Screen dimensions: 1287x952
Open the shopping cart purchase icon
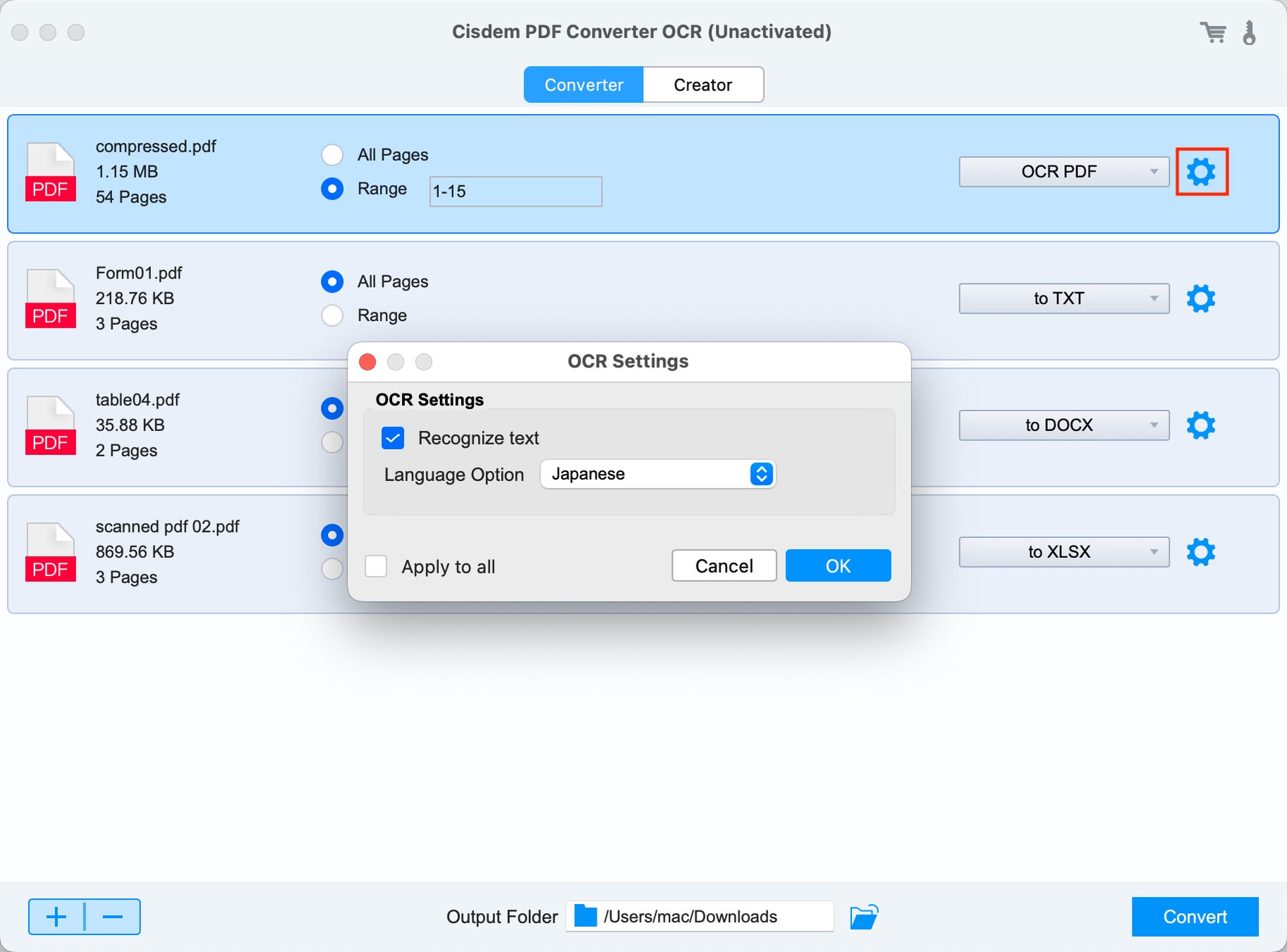(x=1213, y=32)
